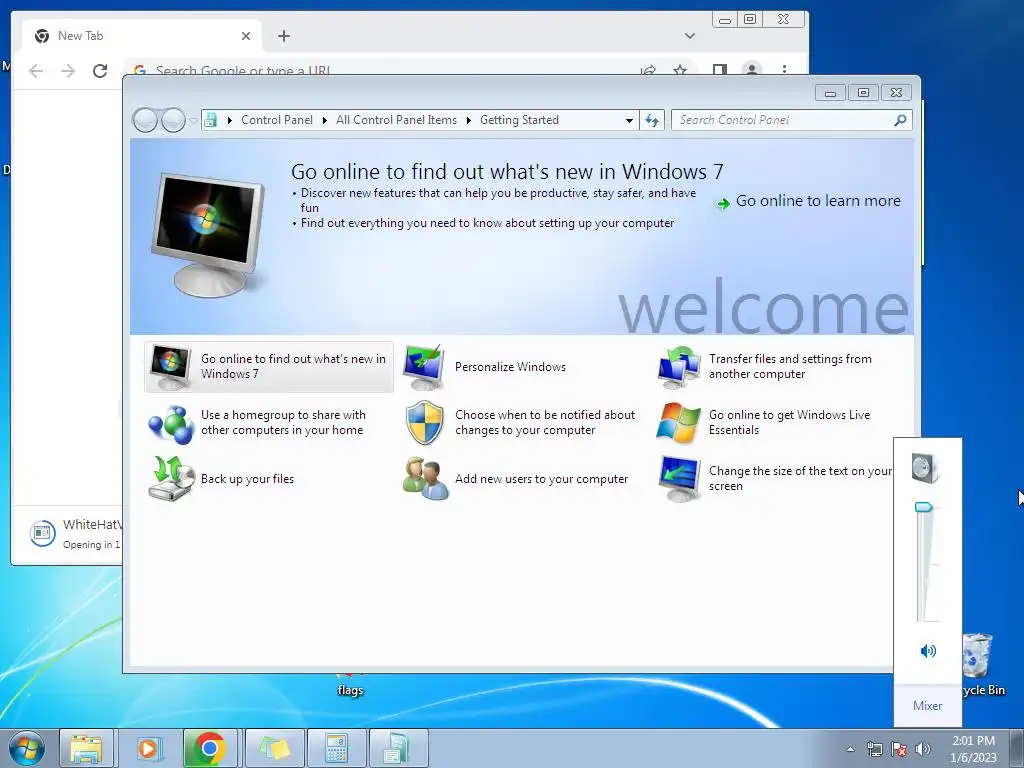Toggle Chrome side panel icon
This screenshot has width=1024, height=768.
[x=720, y=69]
